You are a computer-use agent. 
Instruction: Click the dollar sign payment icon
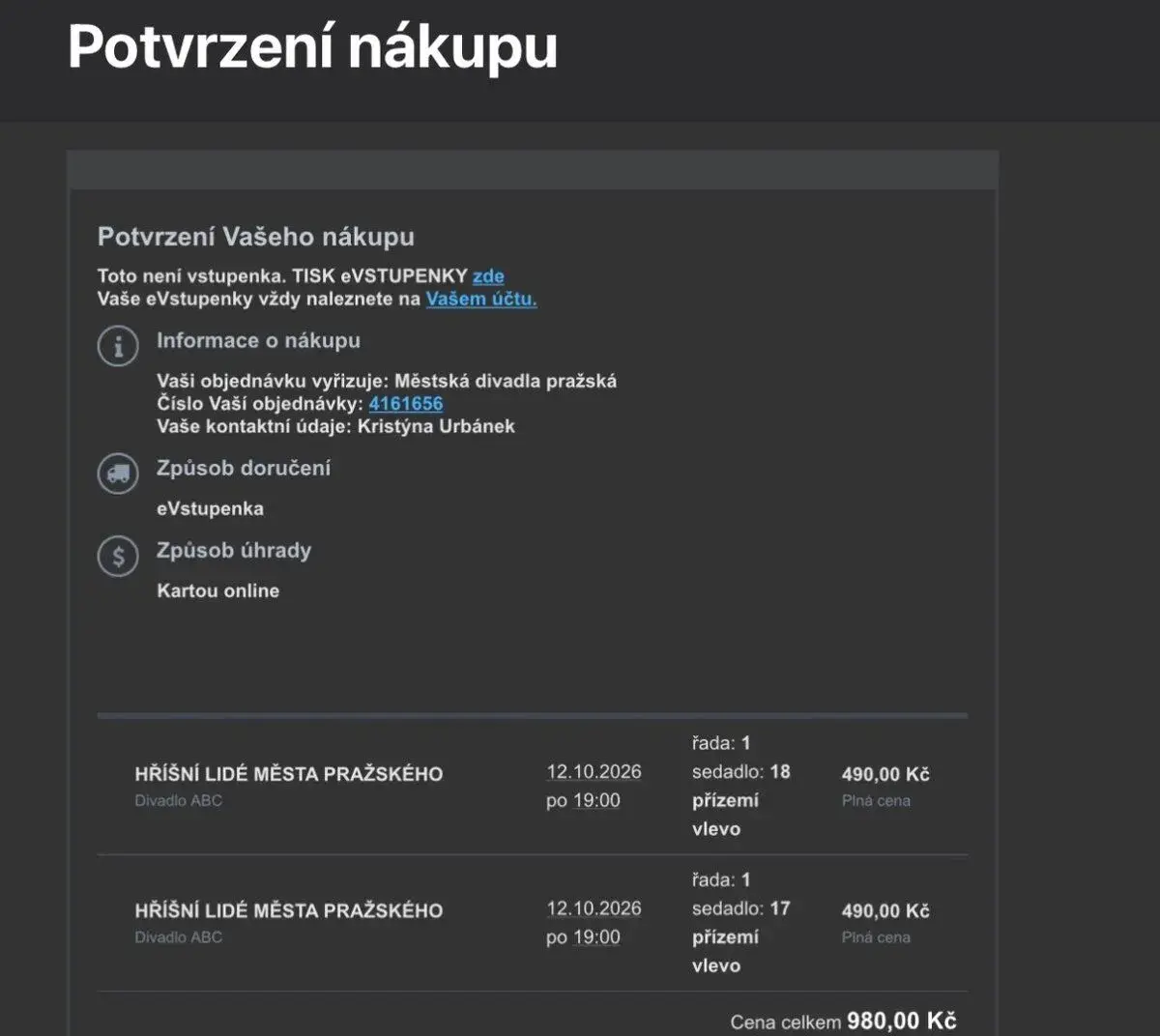[x=118, y=556]
